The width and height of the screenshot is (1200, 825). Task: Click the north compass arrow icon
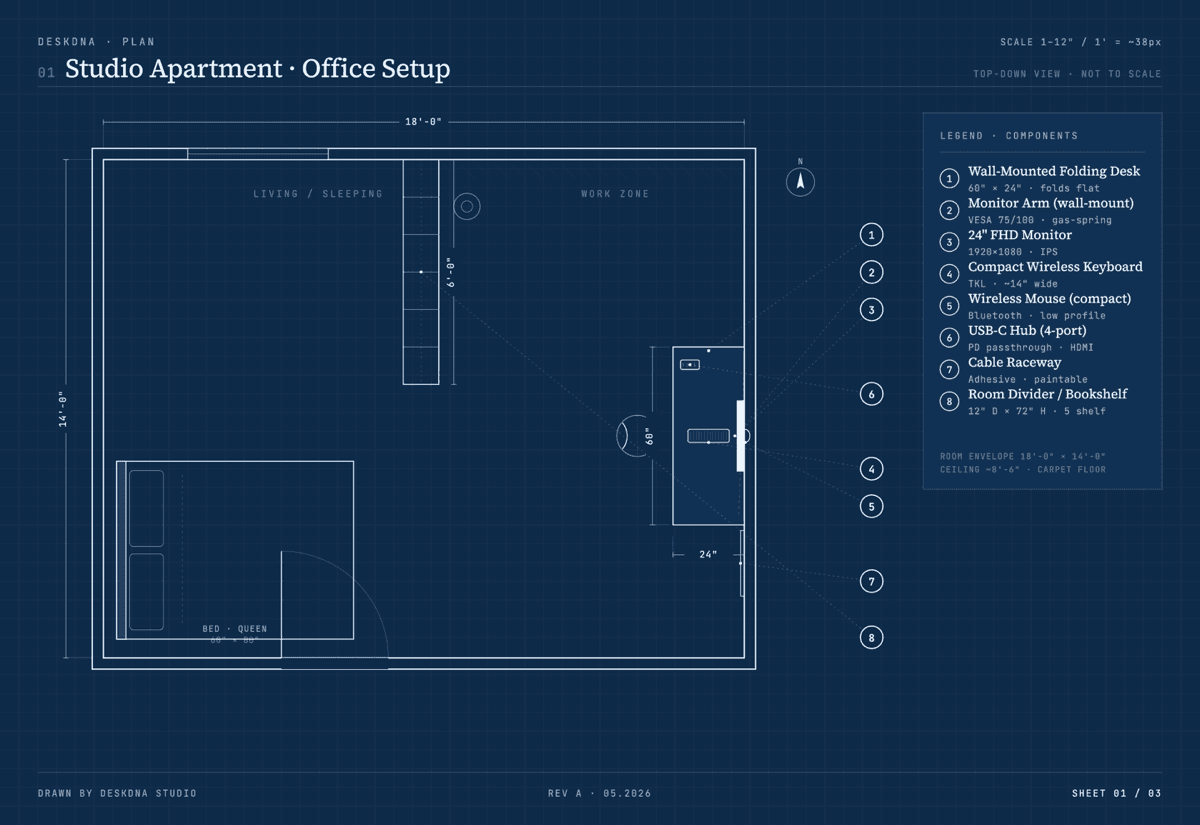800,182
